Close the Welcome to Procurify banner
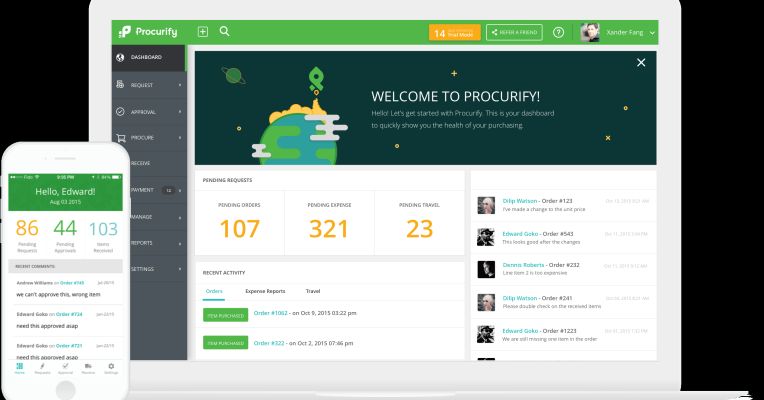The height and width of the screenshot is (400, 764). pos(641,62)
